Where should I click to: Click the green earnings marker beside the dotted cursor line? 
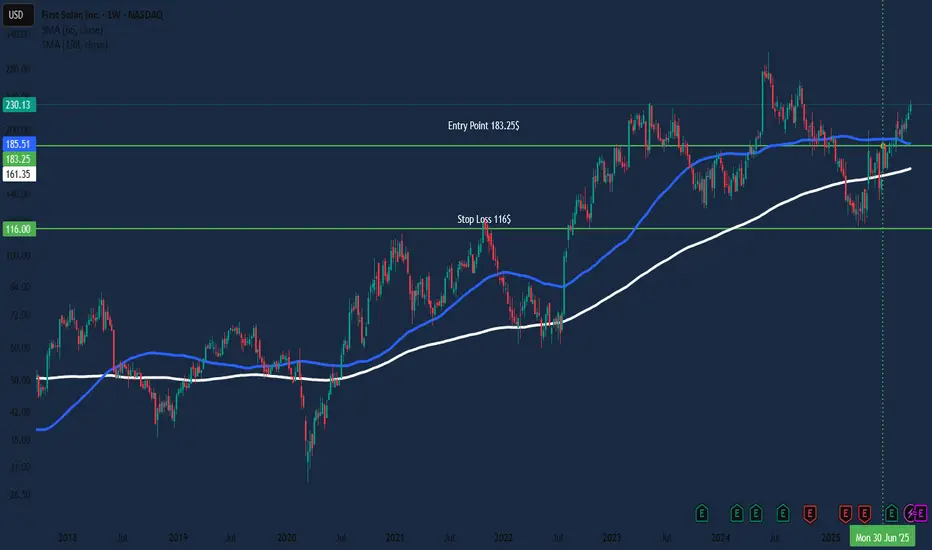click(x=892, y=513)
